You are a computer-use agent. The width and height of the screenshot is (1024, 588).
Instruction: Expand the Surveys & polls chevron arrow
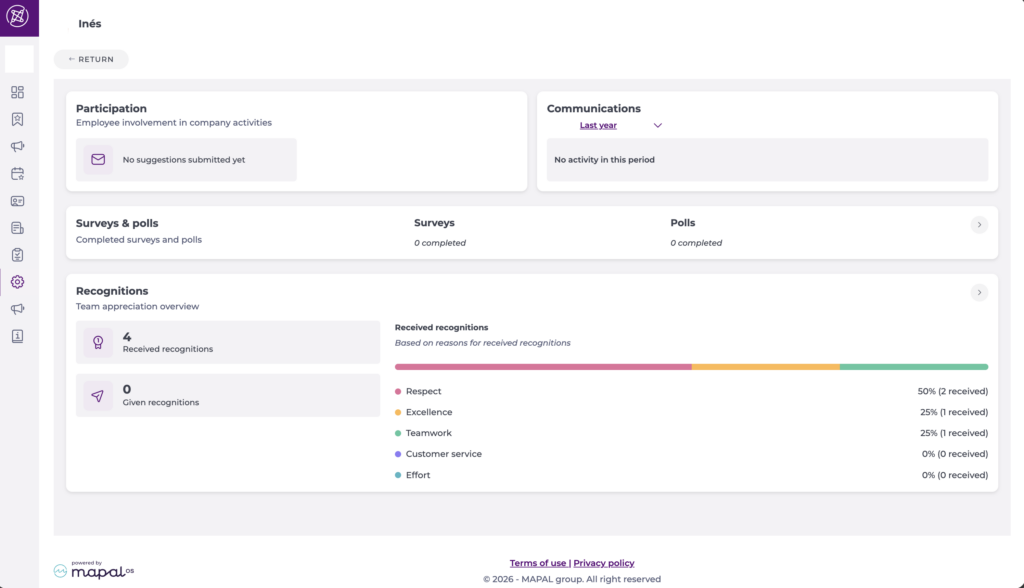pos(979,225)
